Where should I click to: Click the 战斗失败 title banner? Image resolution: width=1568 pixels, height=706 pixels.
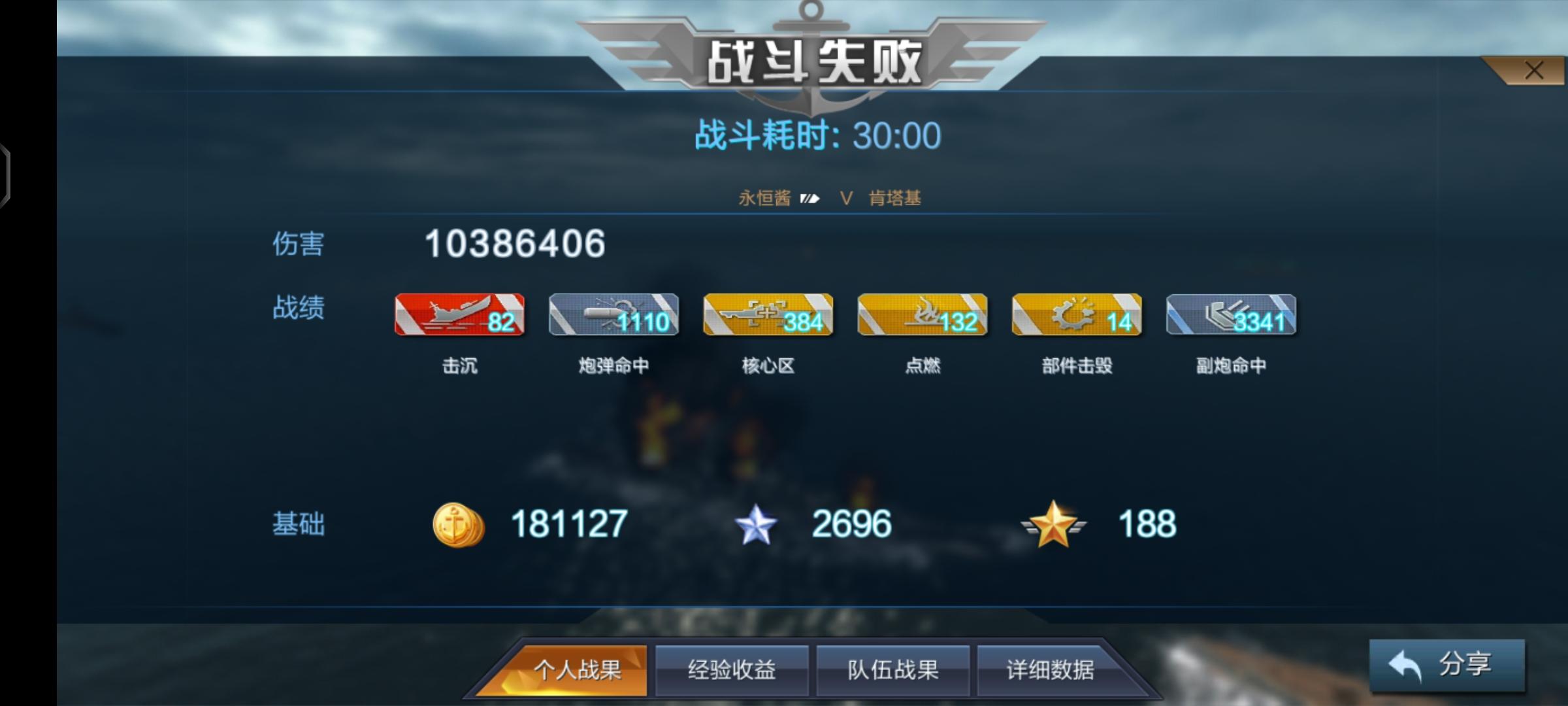(814, 63)
